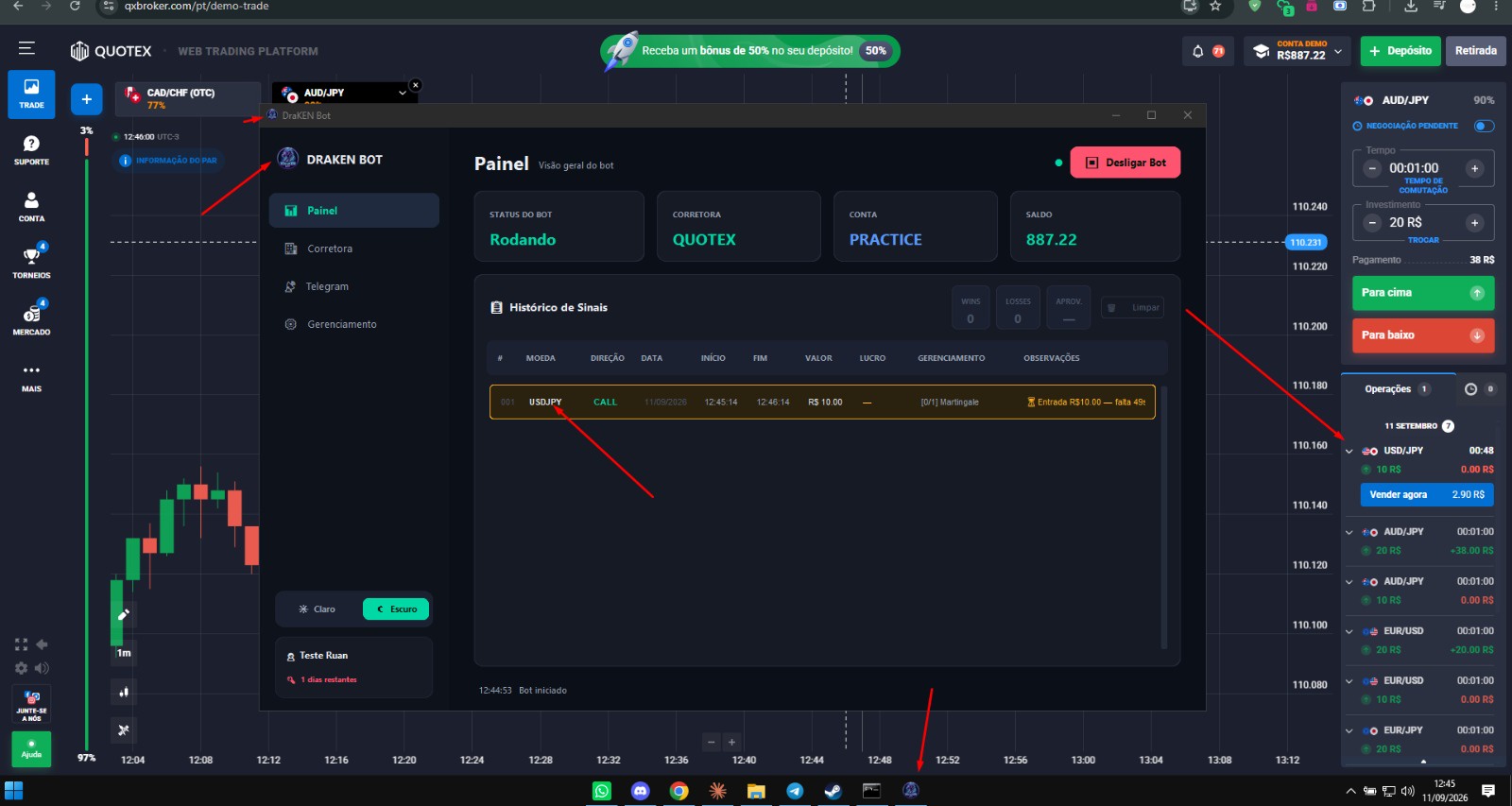Open the Conta section in the sidebar
Image resolution: width=1512 pixels, height=806 pixels.
point(31,207)
